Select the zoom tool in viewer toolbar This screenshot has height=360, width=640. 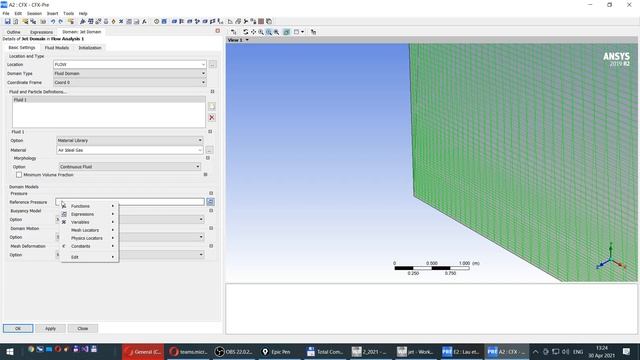261,32
